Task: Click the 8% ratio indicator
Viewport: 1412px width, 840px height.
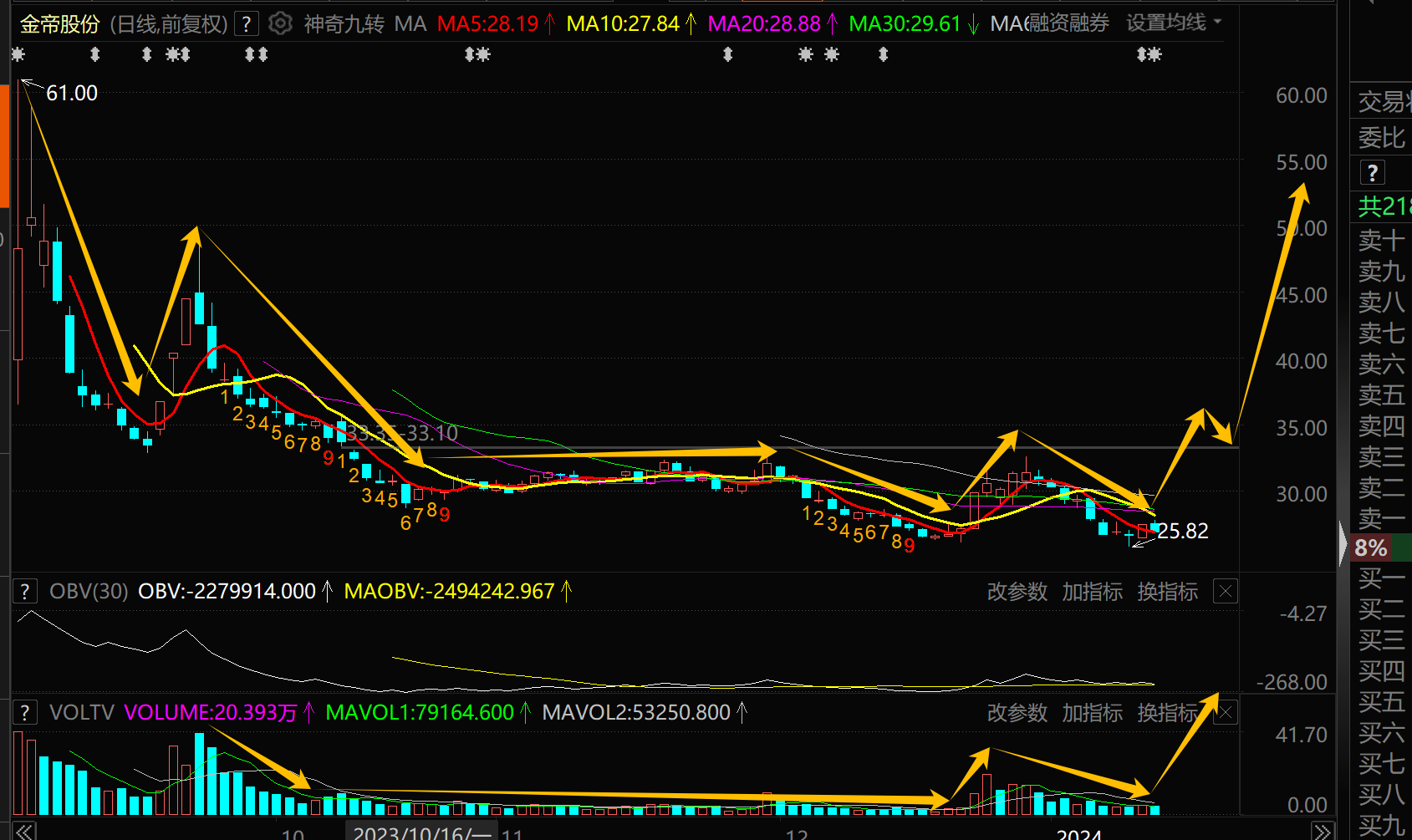Action: pyautogui.click(x=1371, y=548)
